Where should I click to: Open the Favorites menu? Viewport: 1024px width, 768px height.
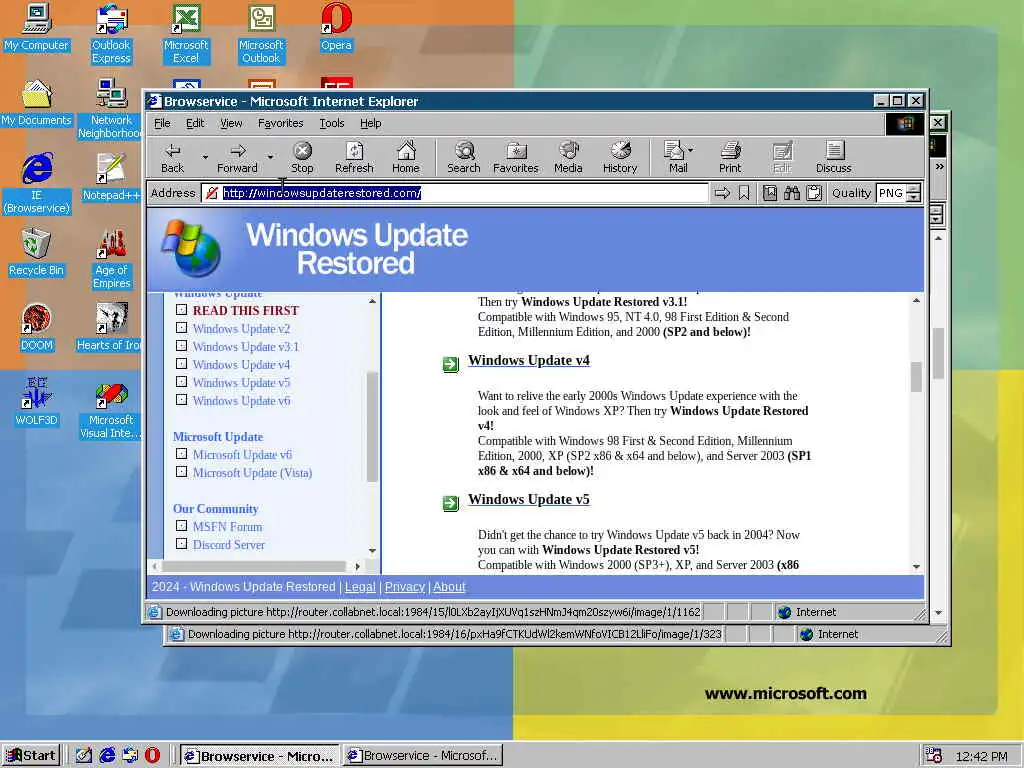280,123
